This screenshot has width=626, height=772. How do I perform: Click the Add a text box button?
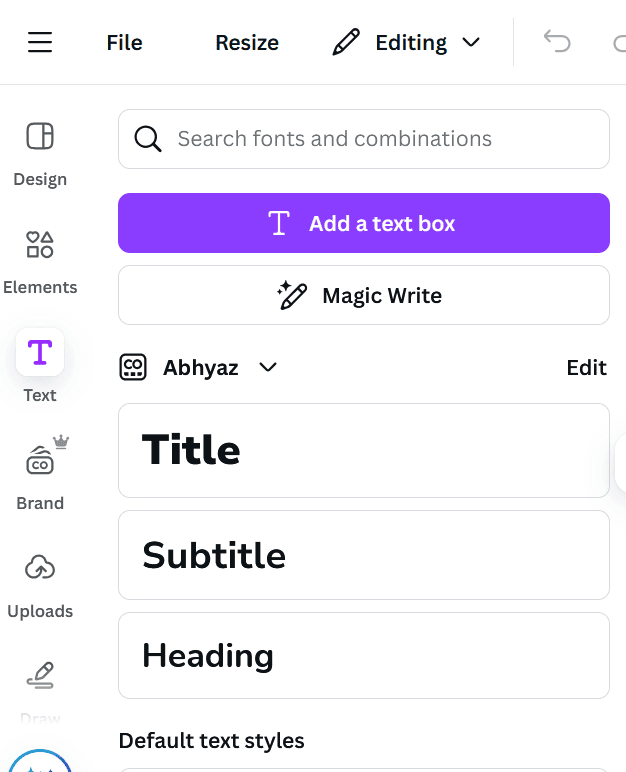click(364, 223)
